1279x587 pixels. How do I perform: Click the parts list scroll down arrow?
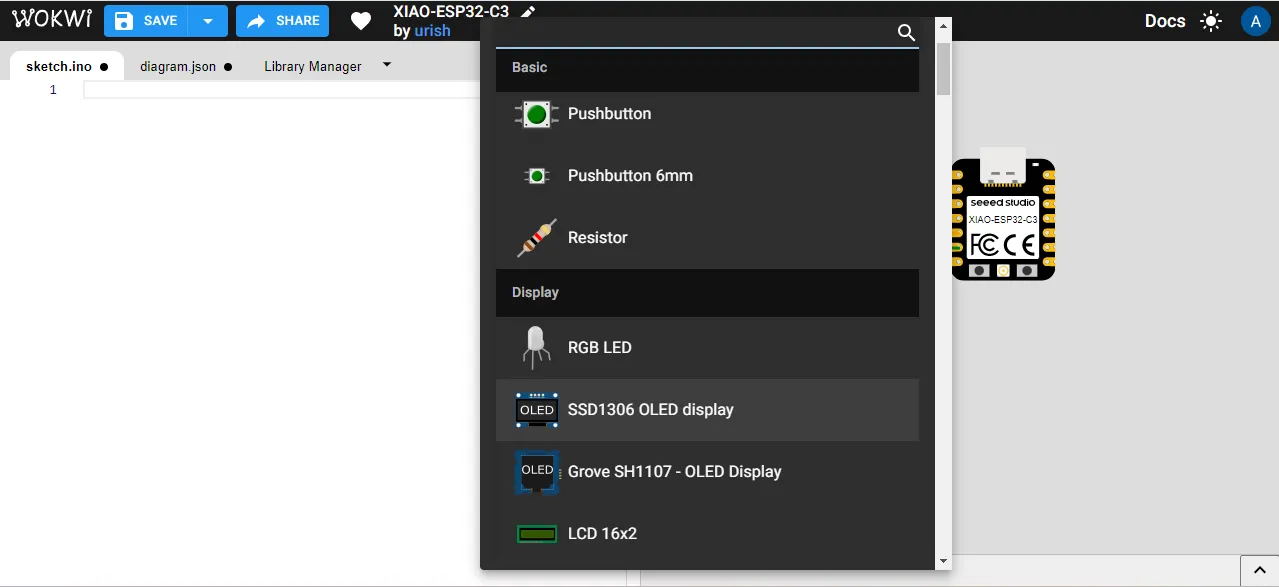click(x=943, y=562)
